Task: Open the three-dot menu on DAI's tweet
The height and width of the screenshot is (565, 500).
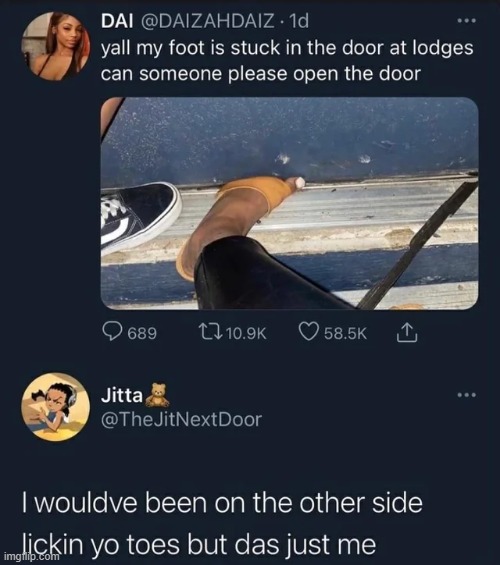Action: click(x=466, y=21)
